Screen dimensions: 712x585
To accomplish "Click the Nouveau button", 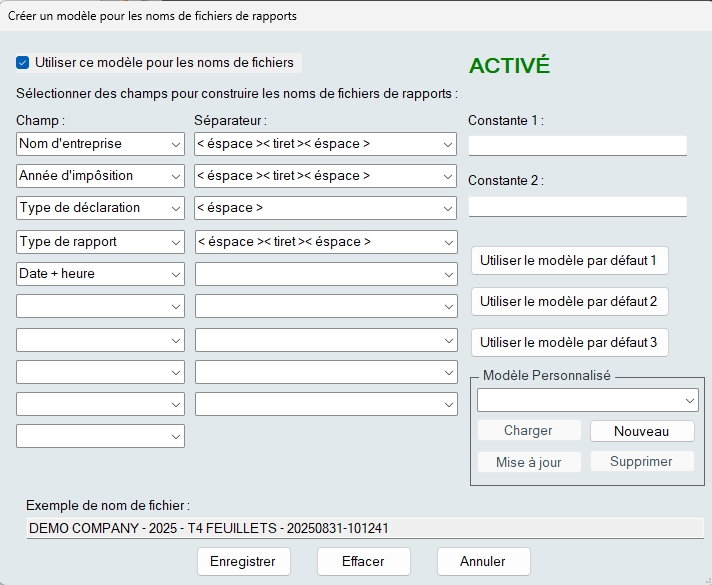I will point(642,431).
